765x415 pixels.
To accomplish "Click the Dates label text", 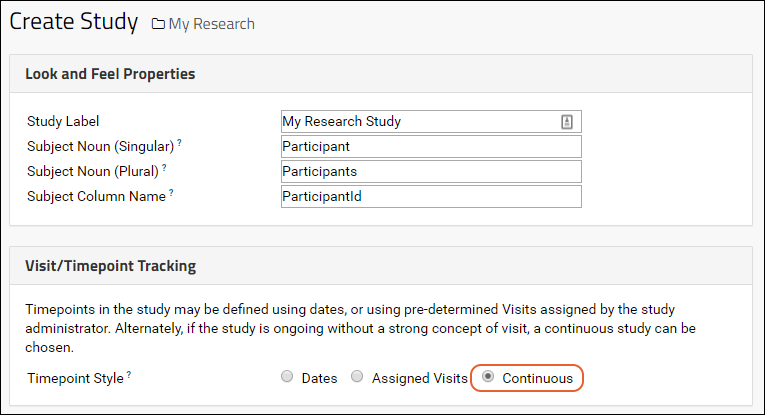I will (x=320, y=378).
